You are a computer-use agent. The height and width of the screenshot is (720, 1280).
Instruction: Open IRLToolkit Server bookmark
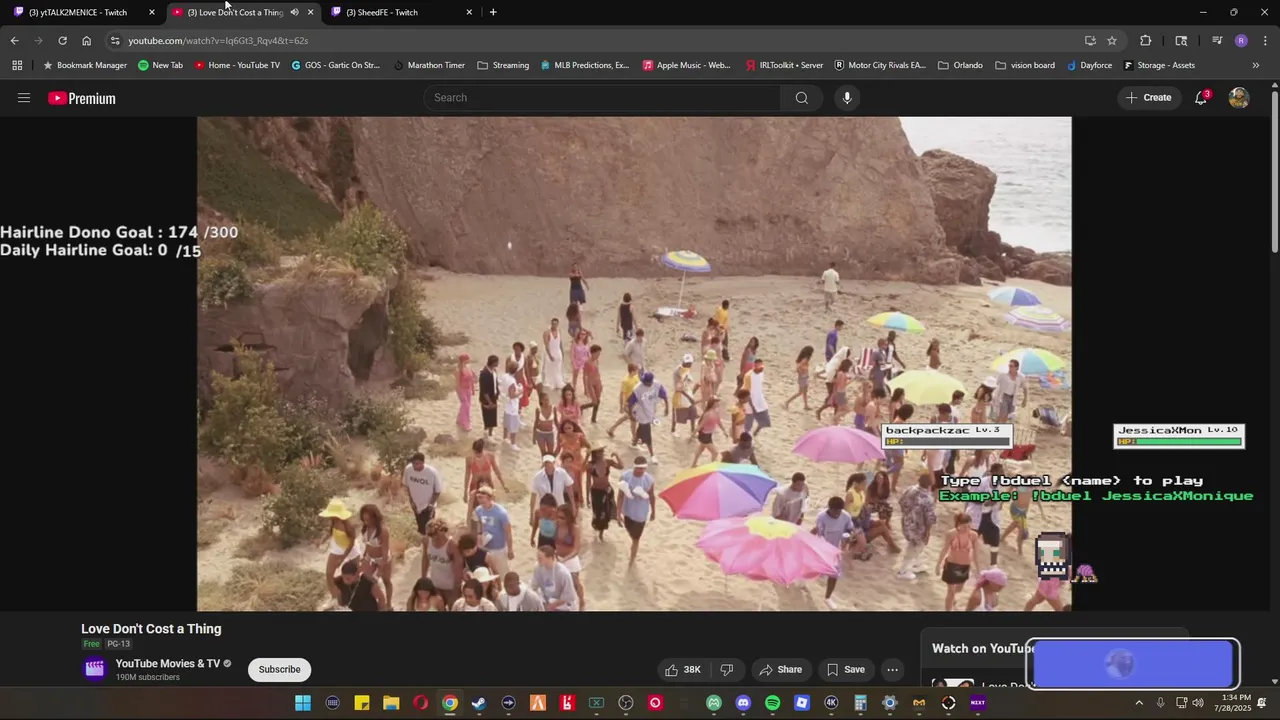(x=784, y=65)
